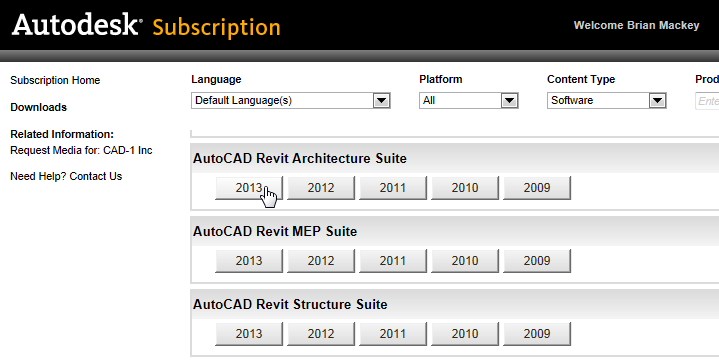This screenshot has width=719, height=360.
Task: Click the Autodesk Subscription logo
Action: pyautogui.click(x=146, y=26)
